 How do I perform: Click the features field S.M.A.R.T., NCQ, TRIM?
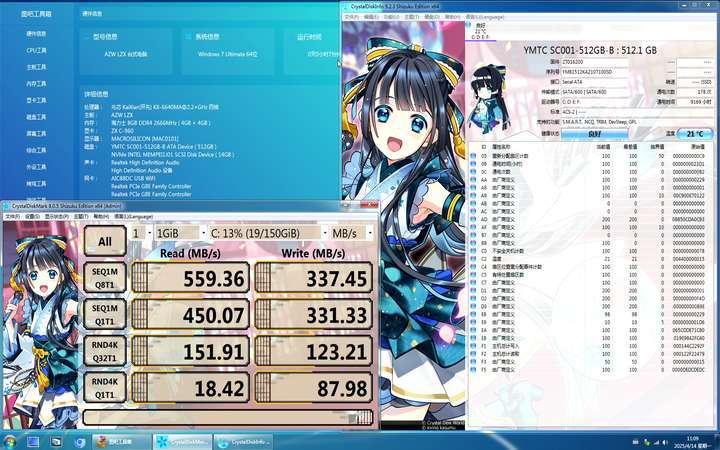click(637, 122)
